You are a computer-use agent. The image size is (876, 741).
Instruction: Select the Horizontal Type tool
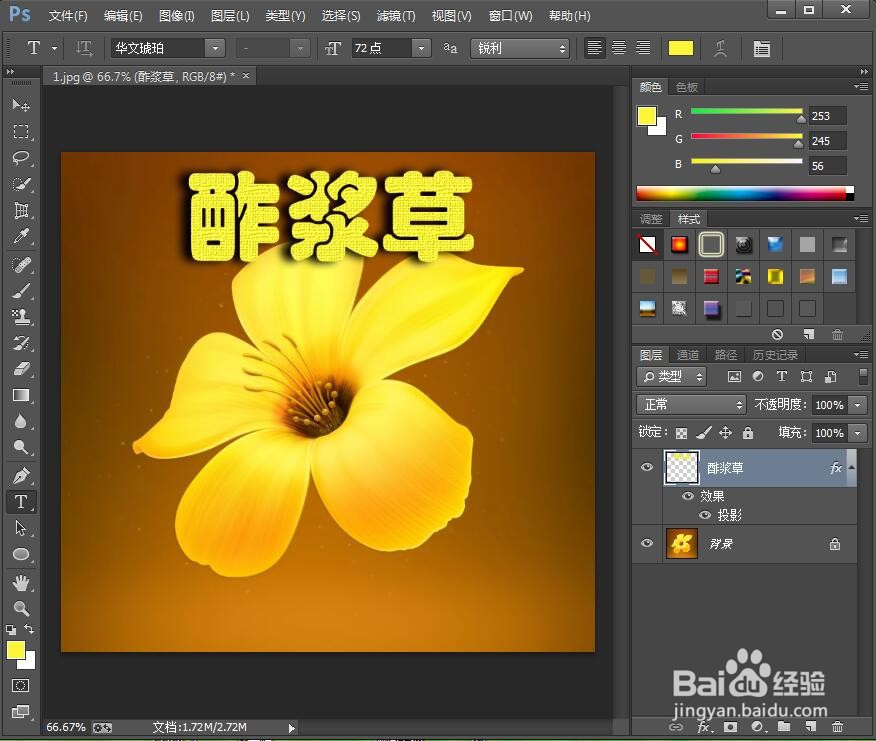pos(22,502)
